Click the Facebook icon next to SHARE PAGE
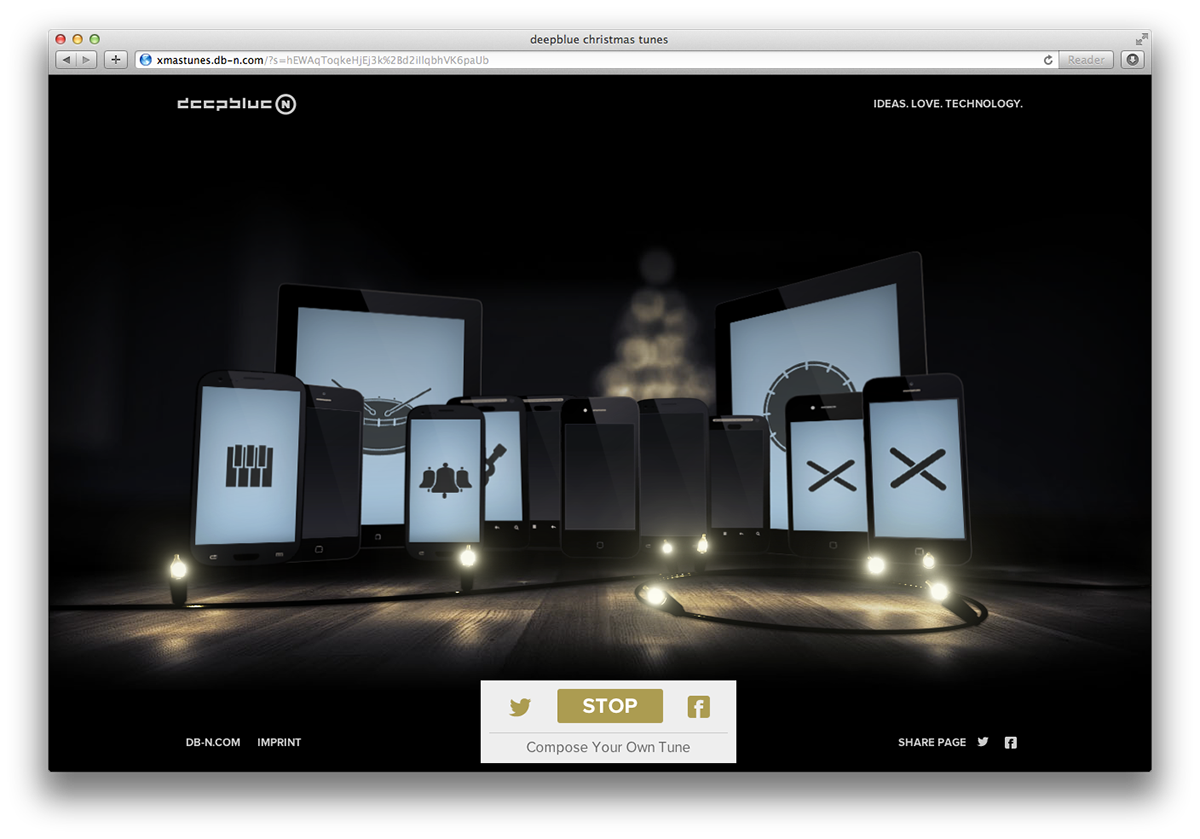Image resolution: width=1200 pixels, height=839 pixels. 1011,742
